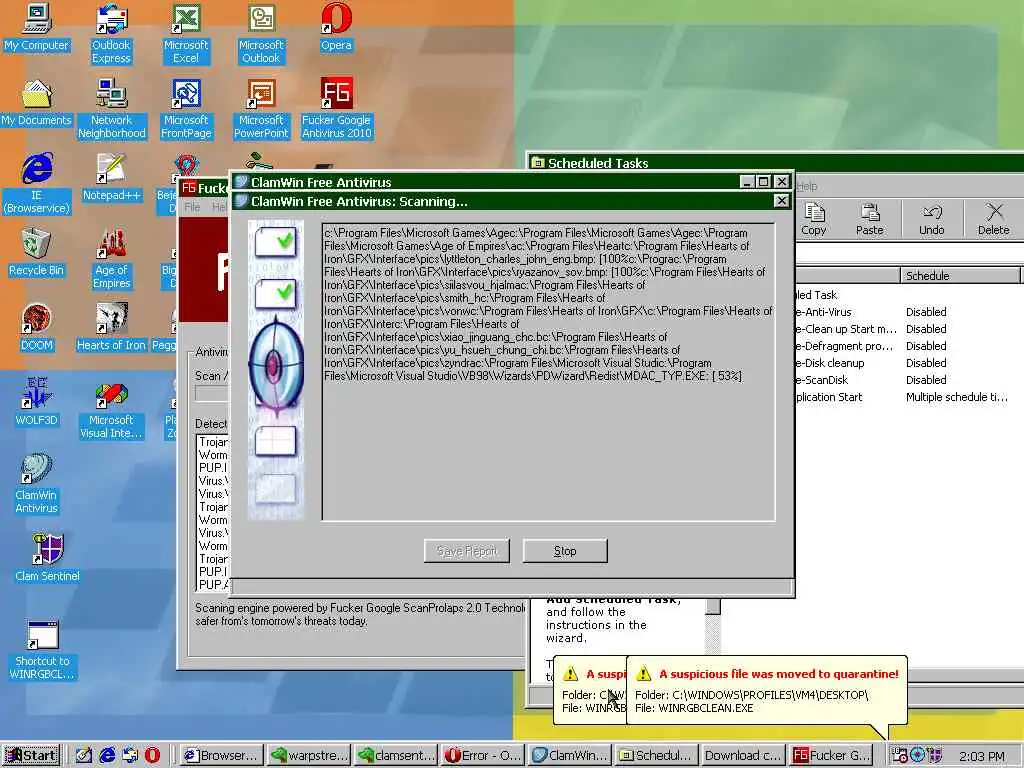
Task: Click Show Desktop quick launch icon
Action: 84,756
